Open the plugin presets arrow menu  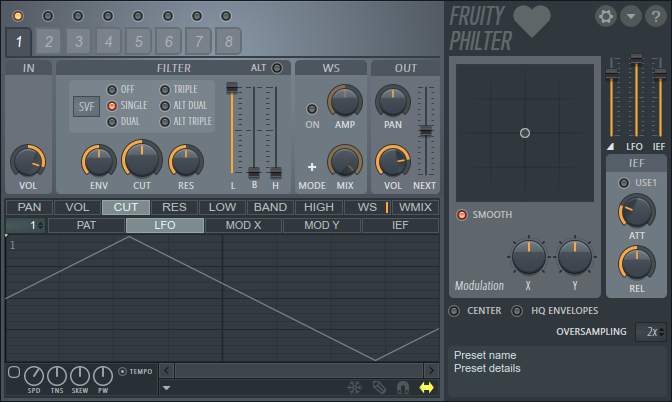pyautogui.click(x=630, y=16)
